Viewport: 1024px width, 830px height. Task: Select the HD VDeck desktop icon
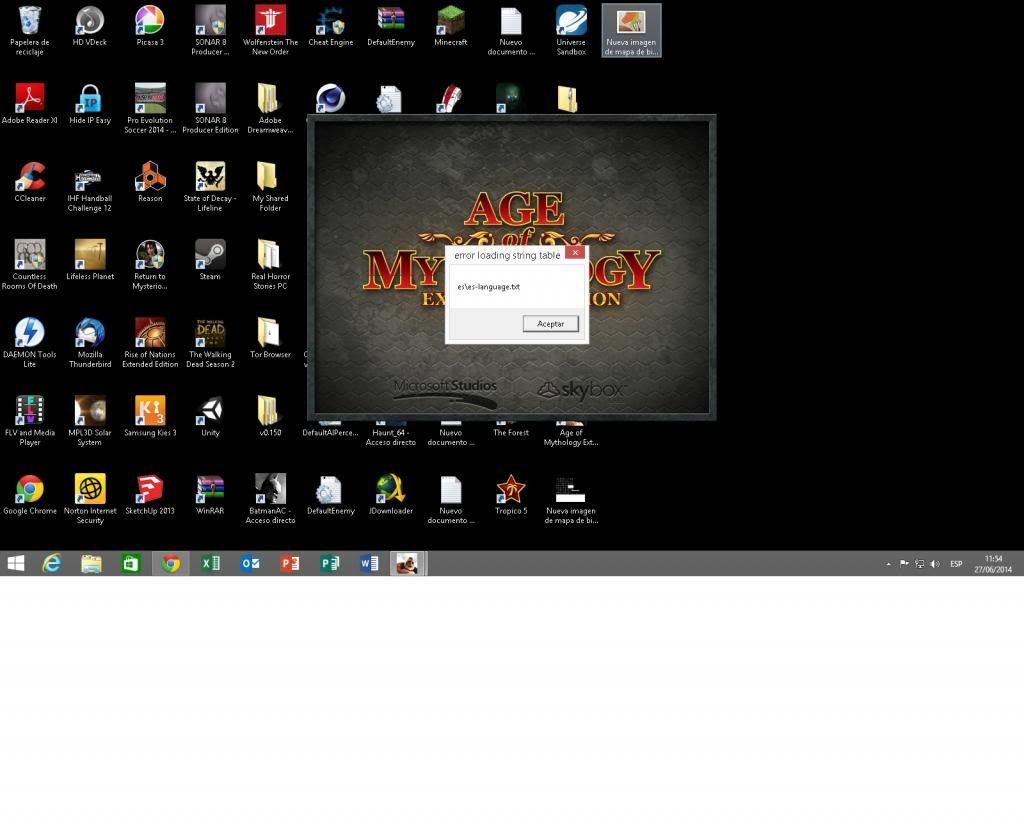pos(89,26)
